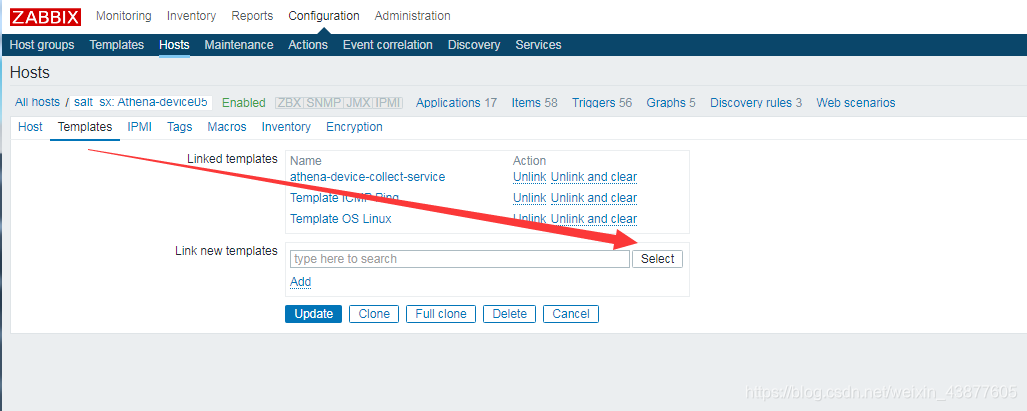Click the Name column header

[x=306, y=161]
